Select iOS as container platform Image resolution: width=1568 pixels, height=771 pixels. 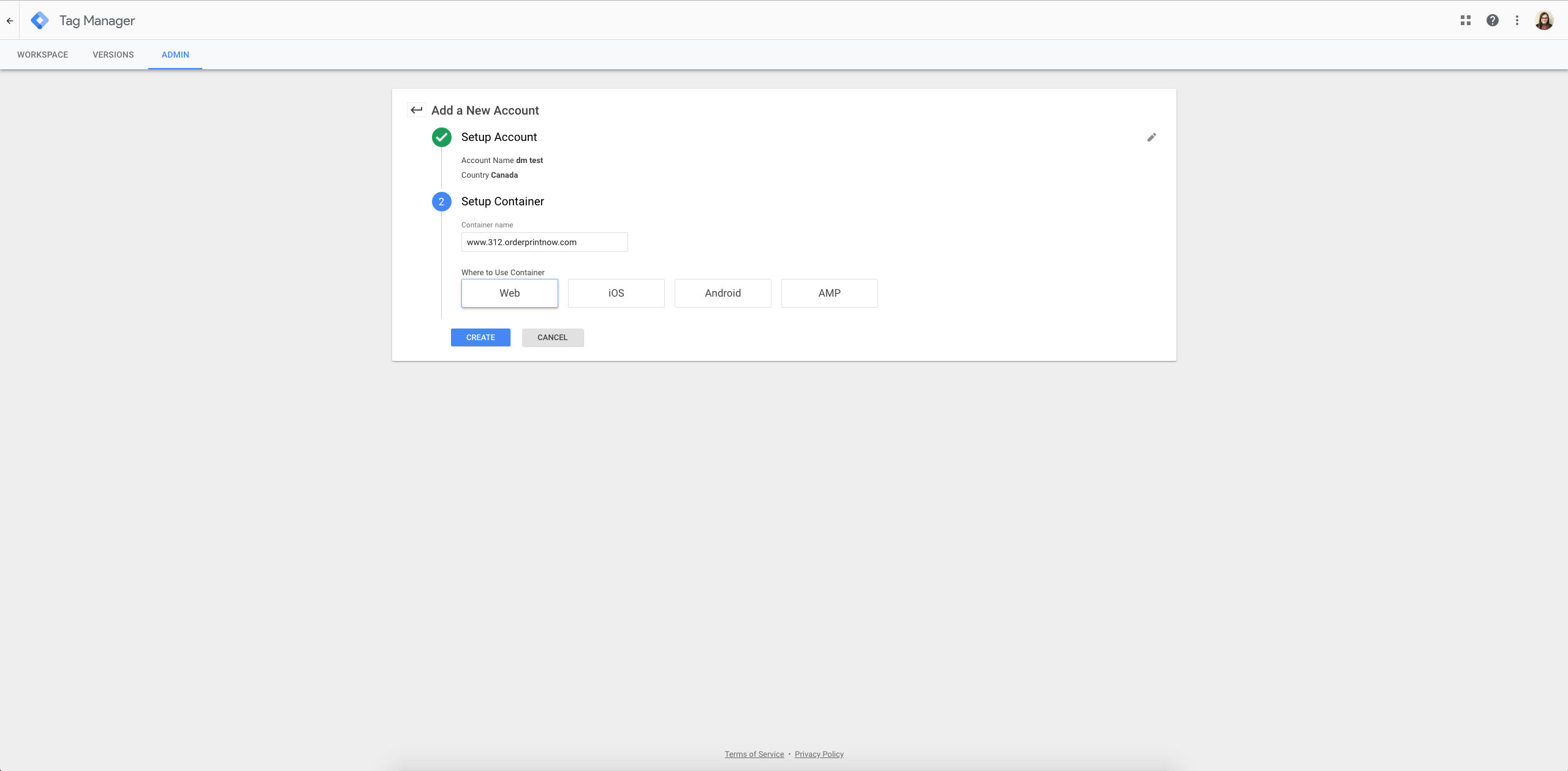(616, 293)
